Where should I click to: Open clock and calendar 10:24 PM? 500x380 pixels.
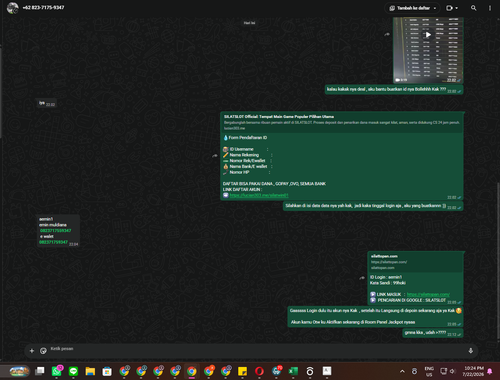(x=474, y=371)
